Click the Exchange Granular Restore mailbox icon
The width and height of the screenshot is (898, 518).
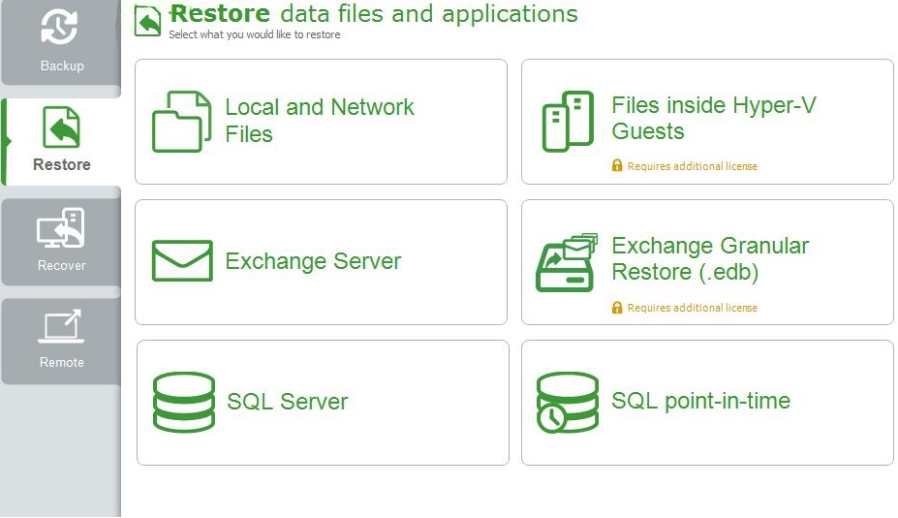coord(566,262)
